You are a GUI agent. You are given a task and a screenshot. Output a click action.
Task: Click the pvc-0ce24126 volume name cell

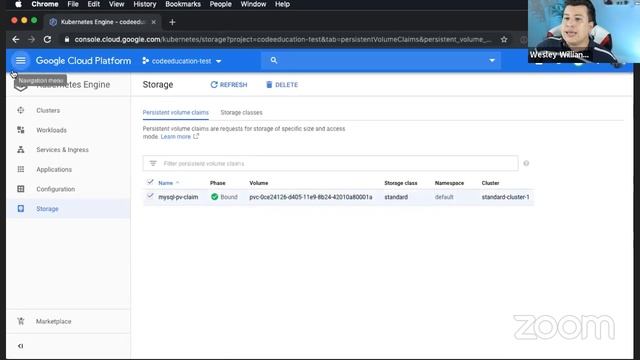click(x=311, y=197)
